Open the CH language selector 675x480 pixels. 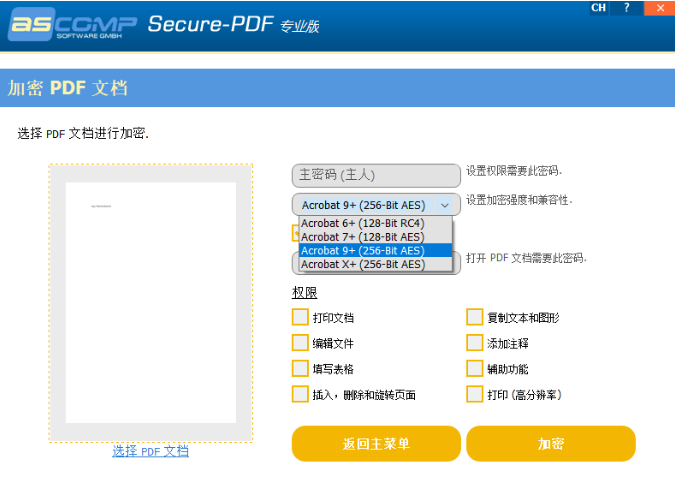598,8
